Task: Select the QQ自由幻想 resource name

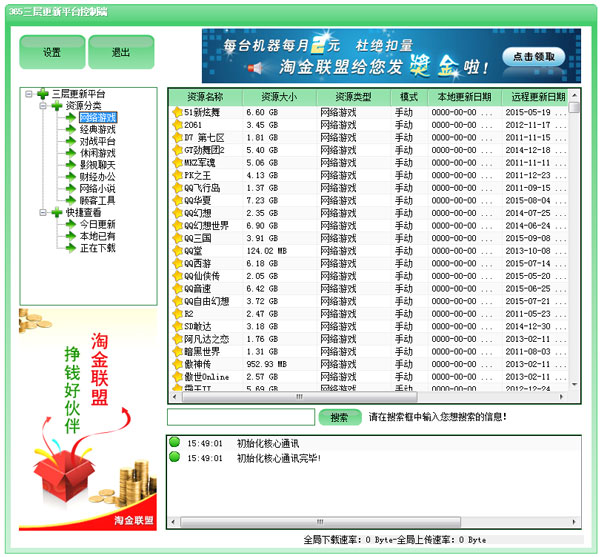Action: tap(207, 301)
